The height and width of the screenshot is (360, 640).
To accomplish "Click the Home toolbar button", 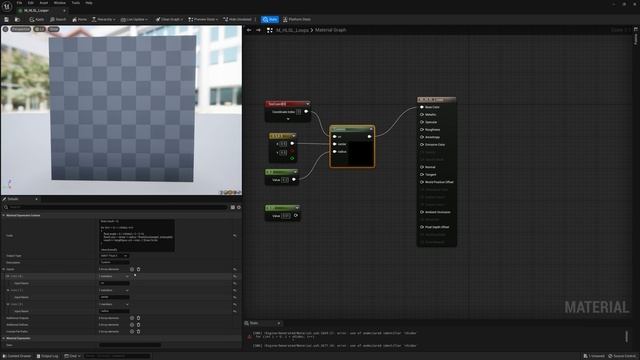I will pos(79,19).
